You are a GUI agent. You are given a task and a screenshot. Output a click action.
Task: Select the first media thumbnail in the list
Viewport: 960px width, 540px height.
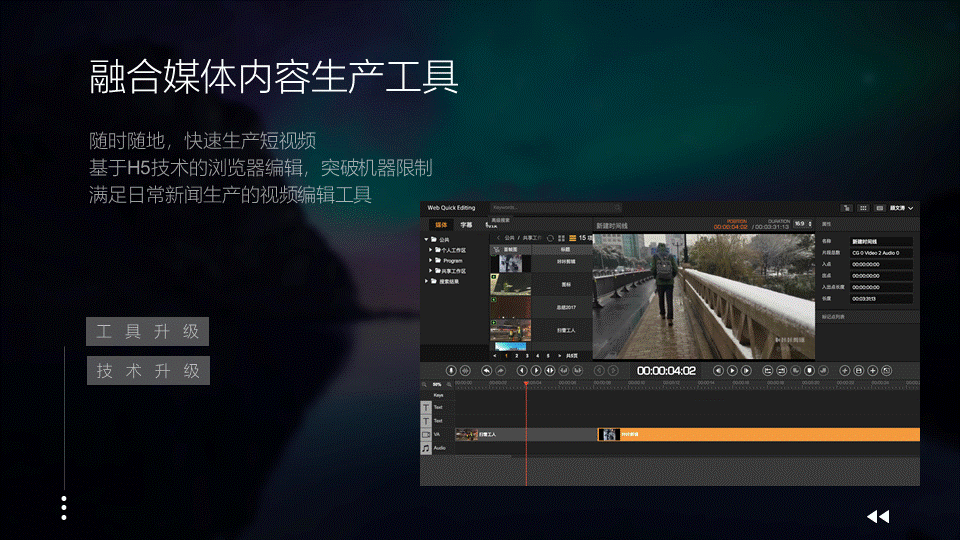point(510,263)
